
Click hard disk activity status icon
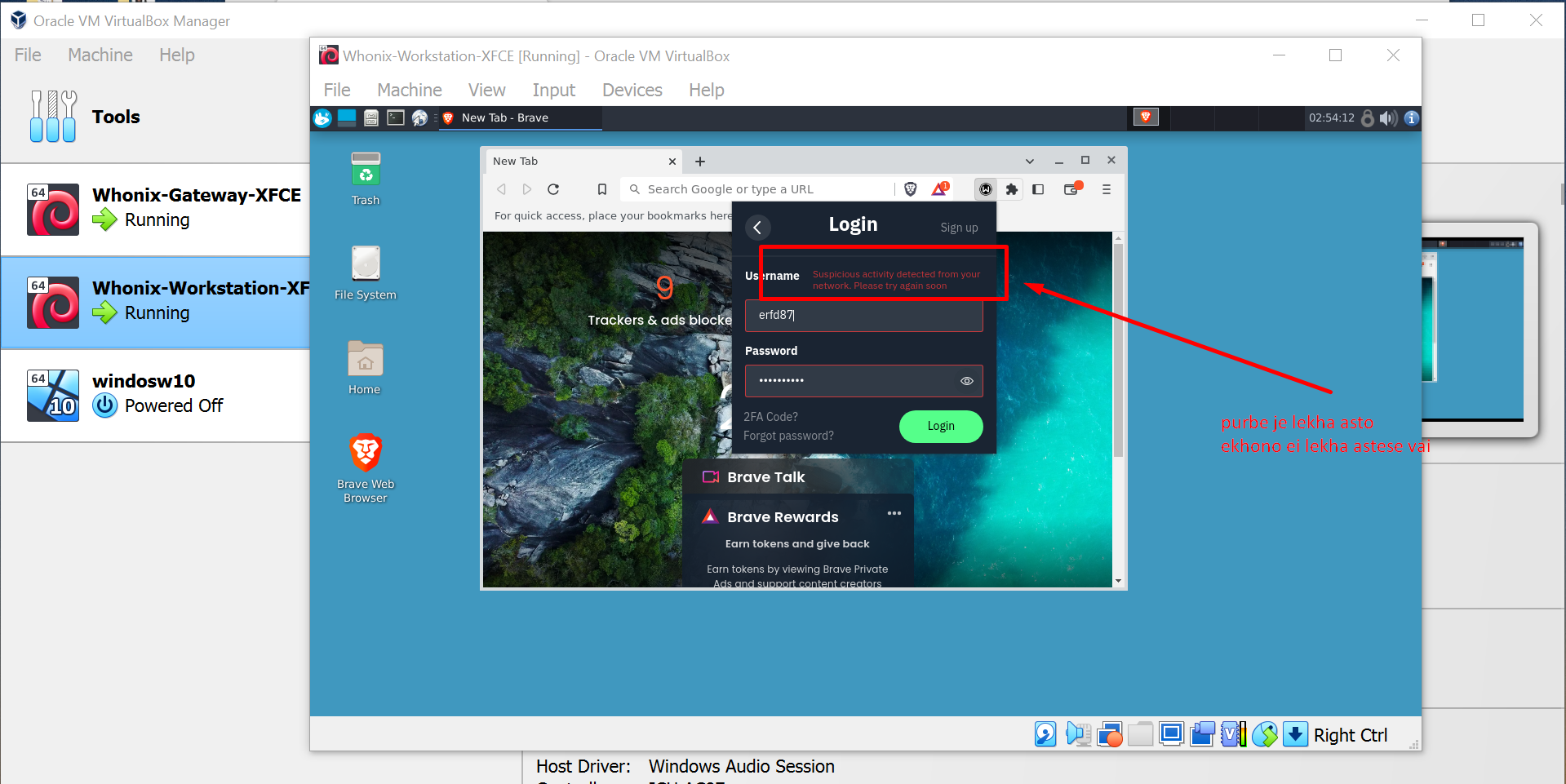pos(1045,734)
